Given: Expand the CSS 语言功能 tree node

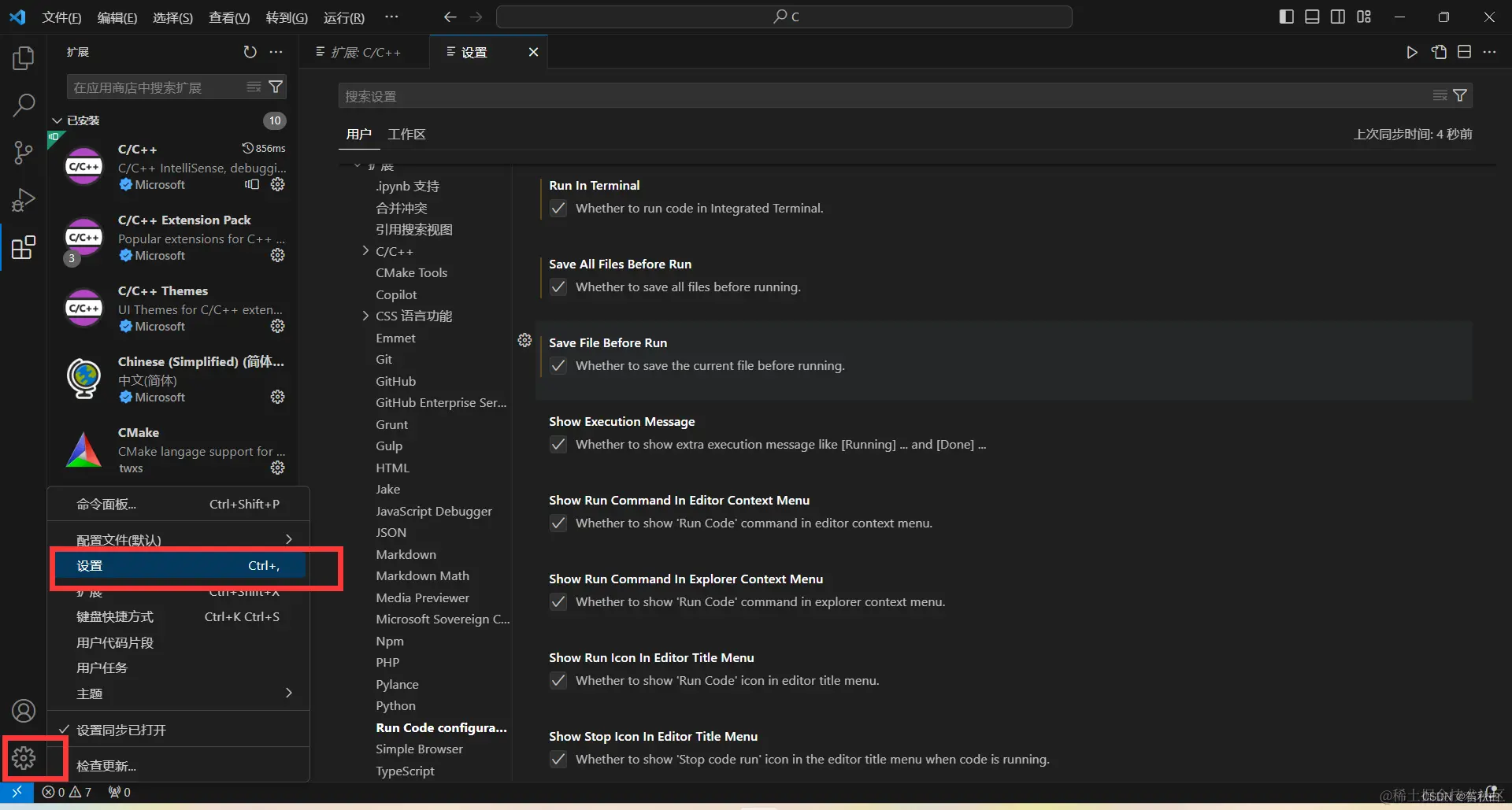Looking at the screenshot, I should (x=365, y=316).
